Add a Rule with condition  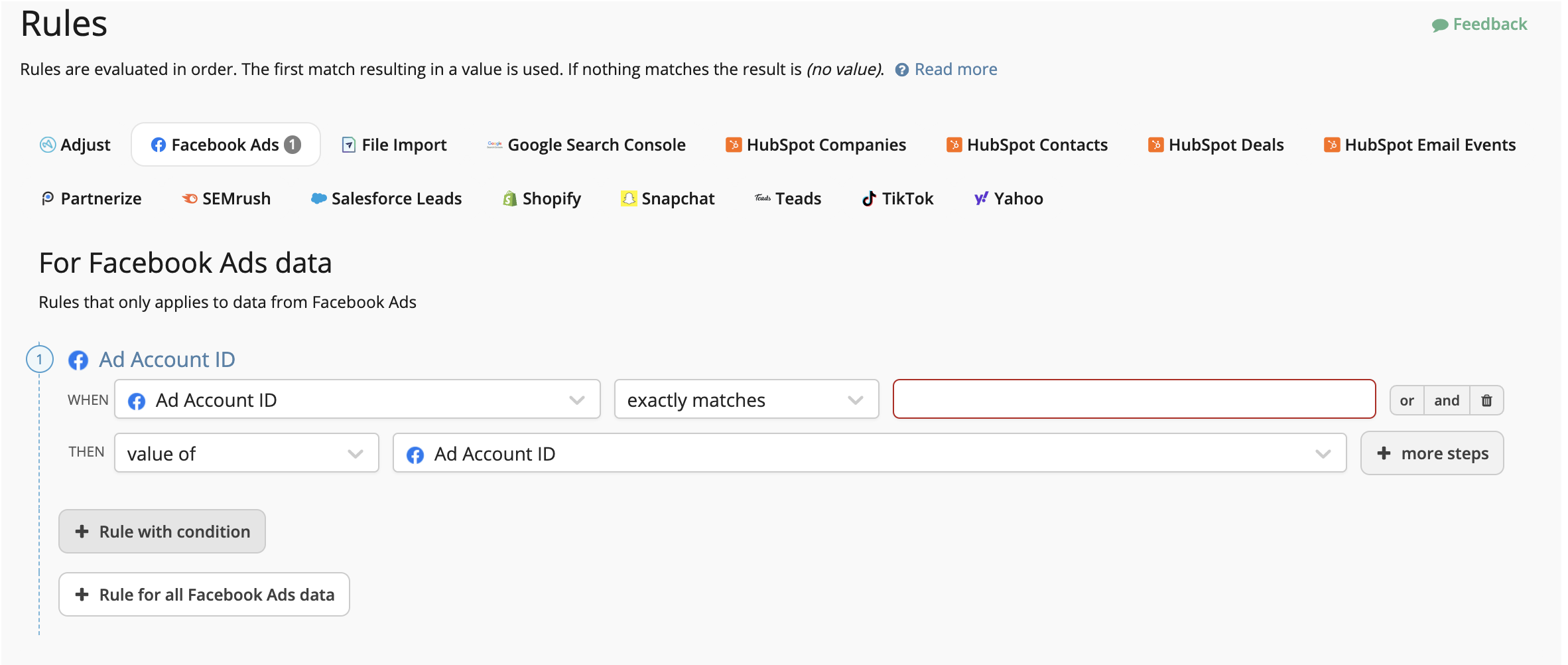tap(163, 531)
